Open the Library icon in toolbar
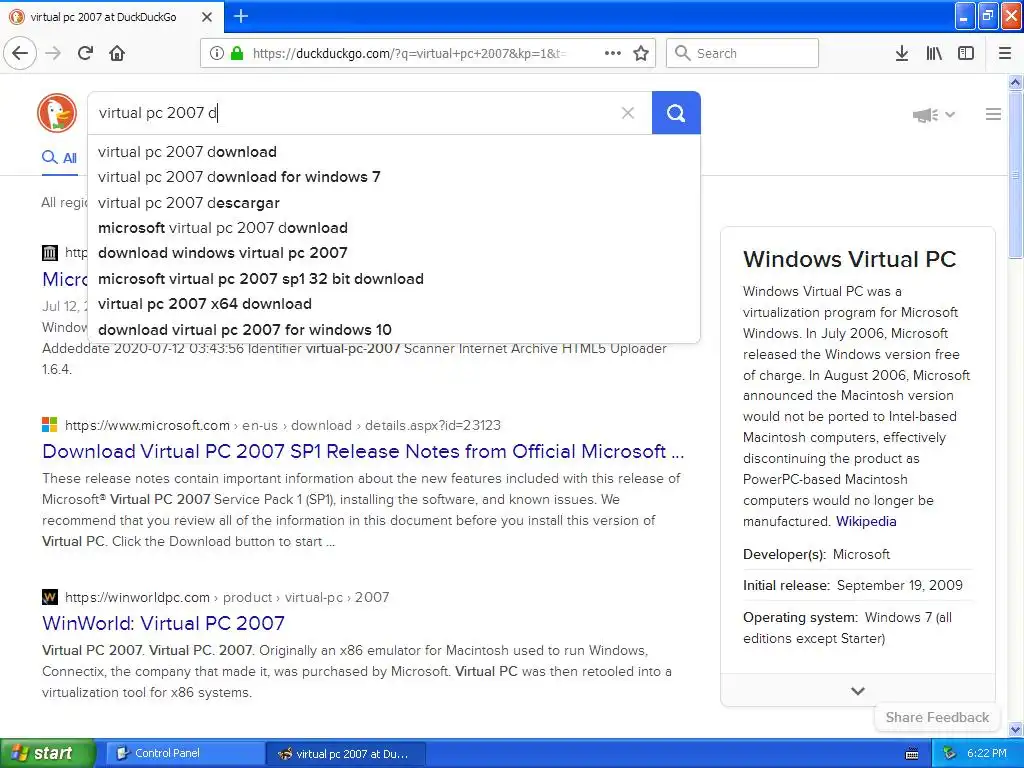The image size is (1024, 768). [934, 53]
